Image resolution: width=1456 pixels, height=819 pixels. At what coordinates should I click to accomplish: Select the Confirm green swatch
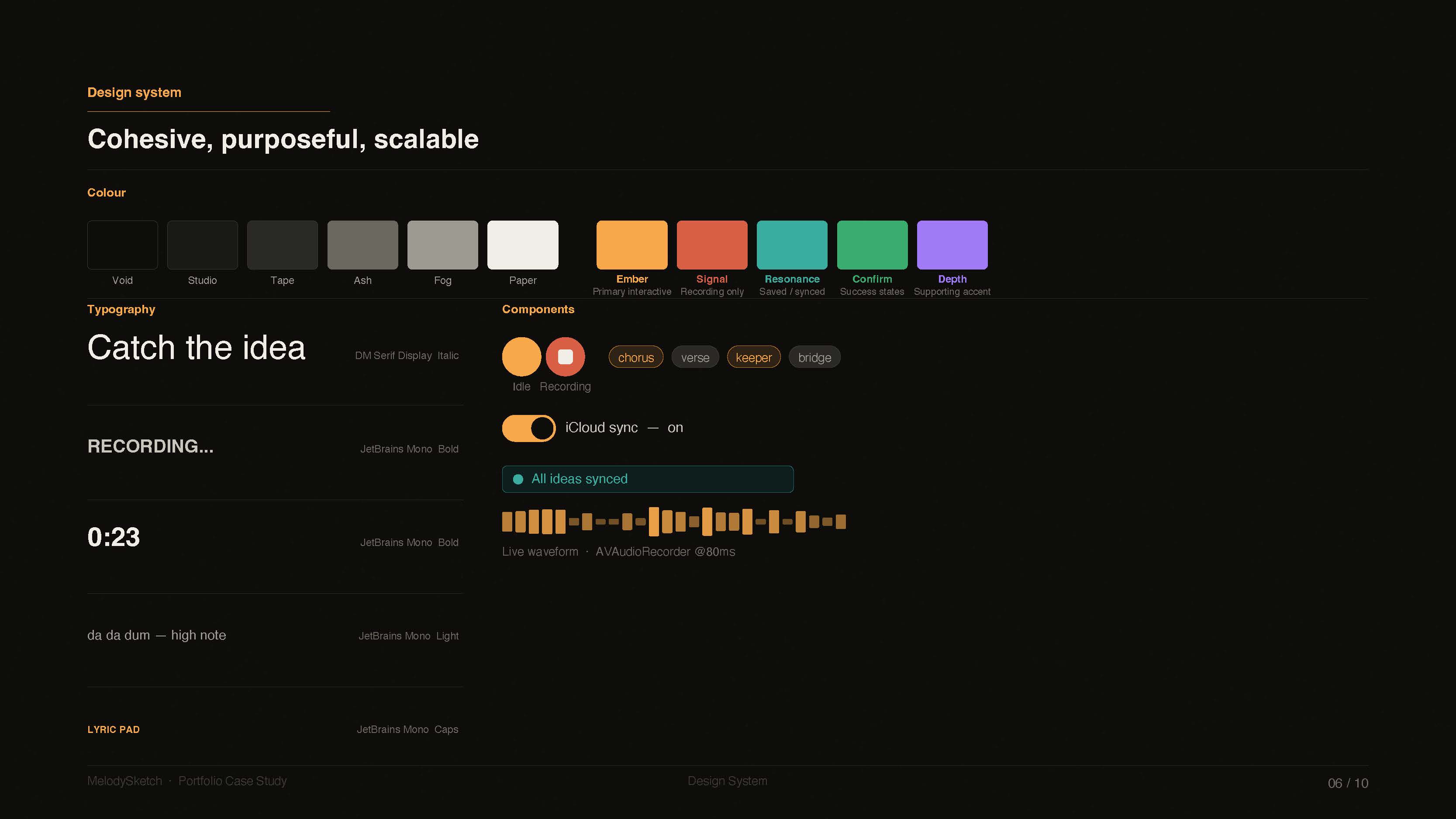click(872, 245)
